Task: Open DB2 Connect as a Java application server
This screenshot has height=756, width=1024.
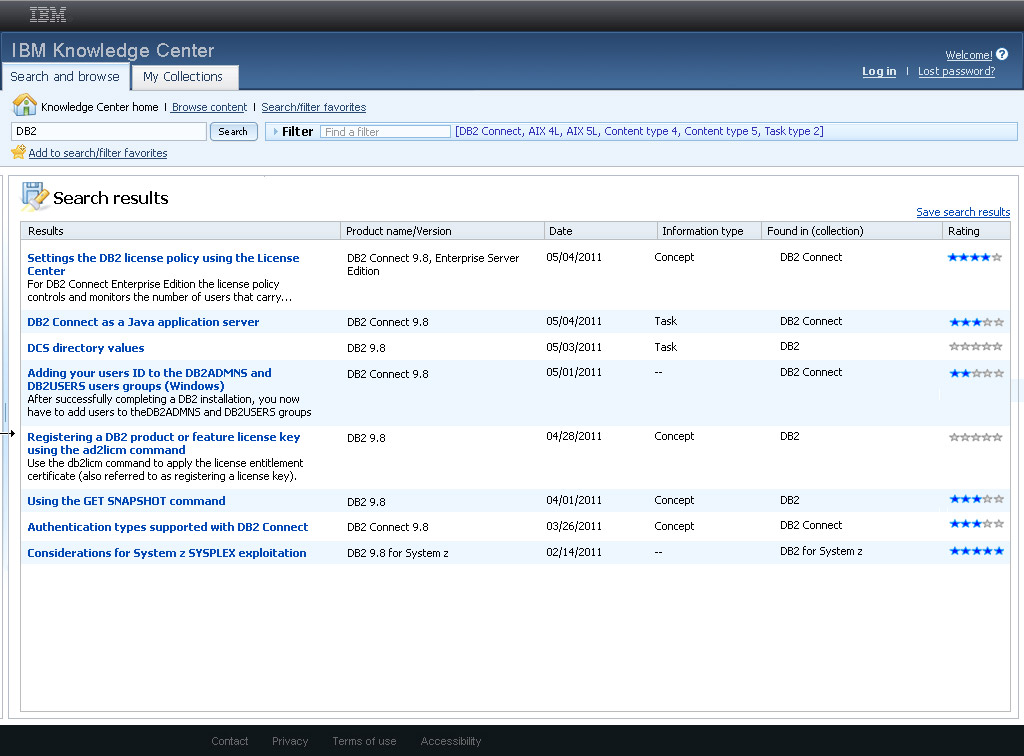Action: (x=143, y=322)
